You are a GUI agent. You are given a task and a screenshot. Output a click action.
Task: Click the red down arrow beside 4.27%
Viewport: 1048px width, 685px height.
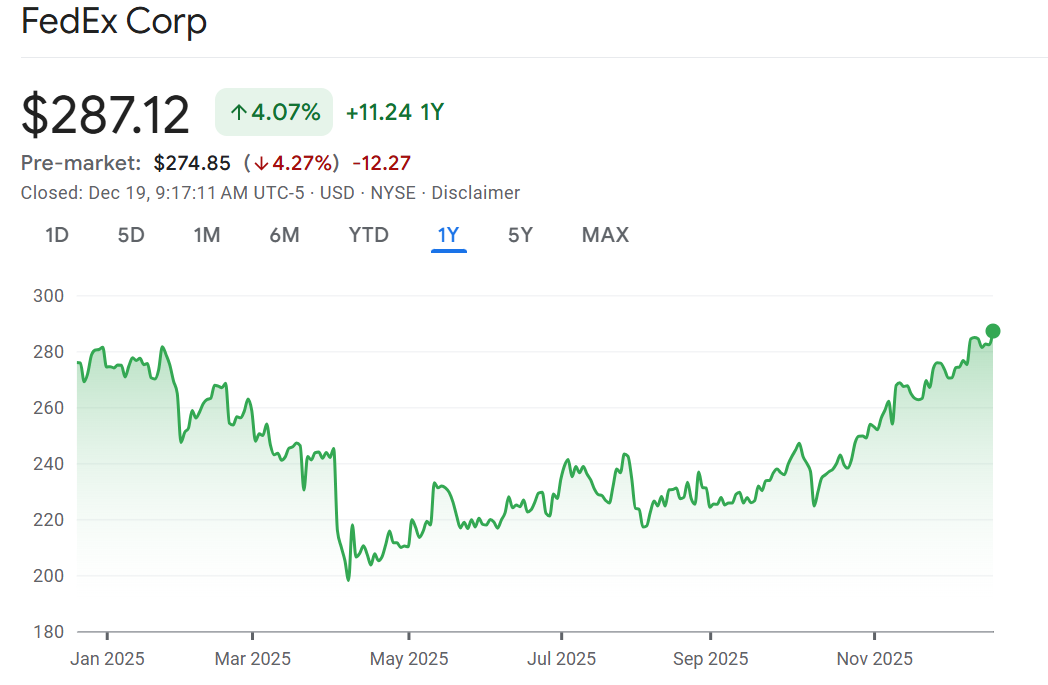[x=260, y=163]
